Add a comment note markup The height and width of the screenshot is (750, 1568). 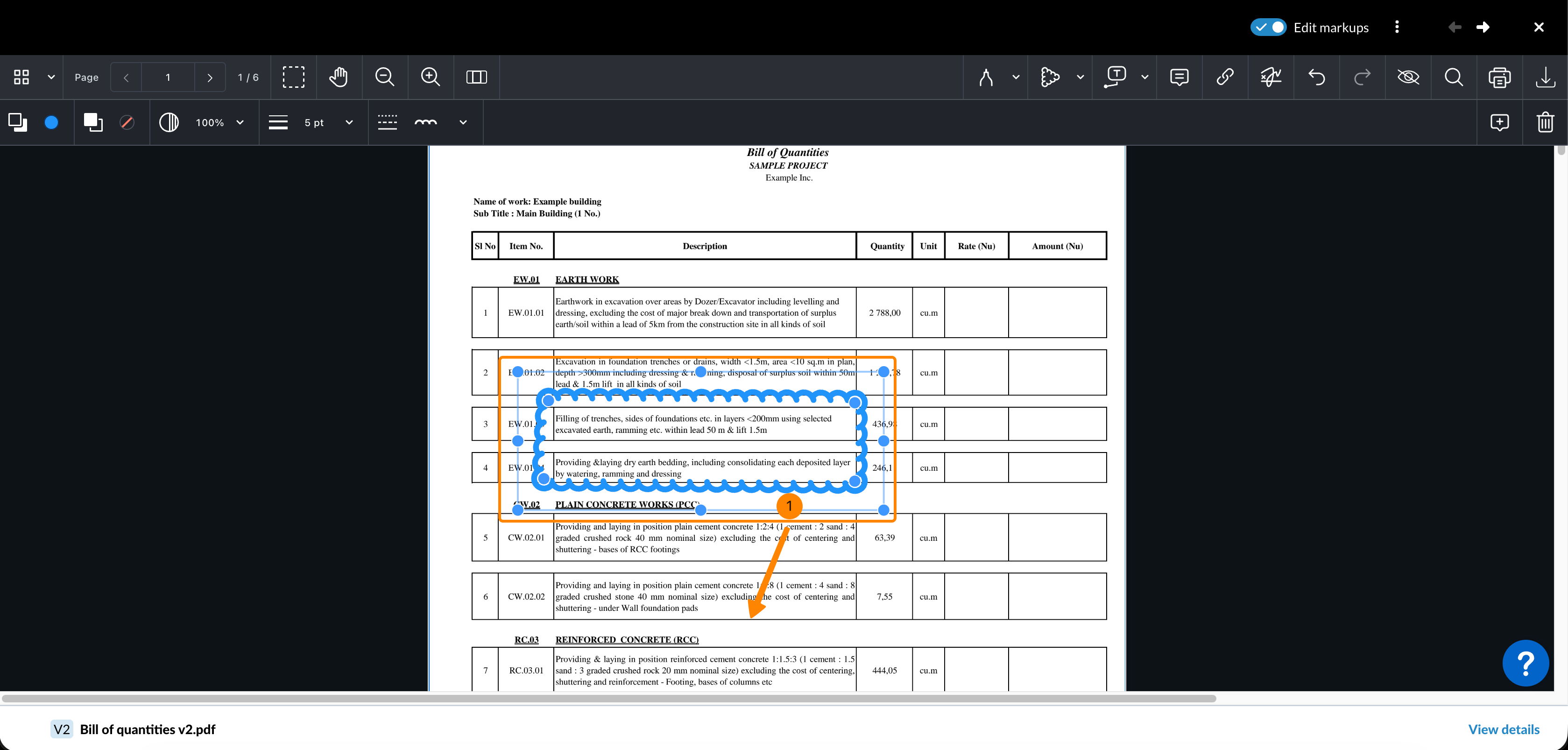pyautogui.click(x=1179, y=78)
